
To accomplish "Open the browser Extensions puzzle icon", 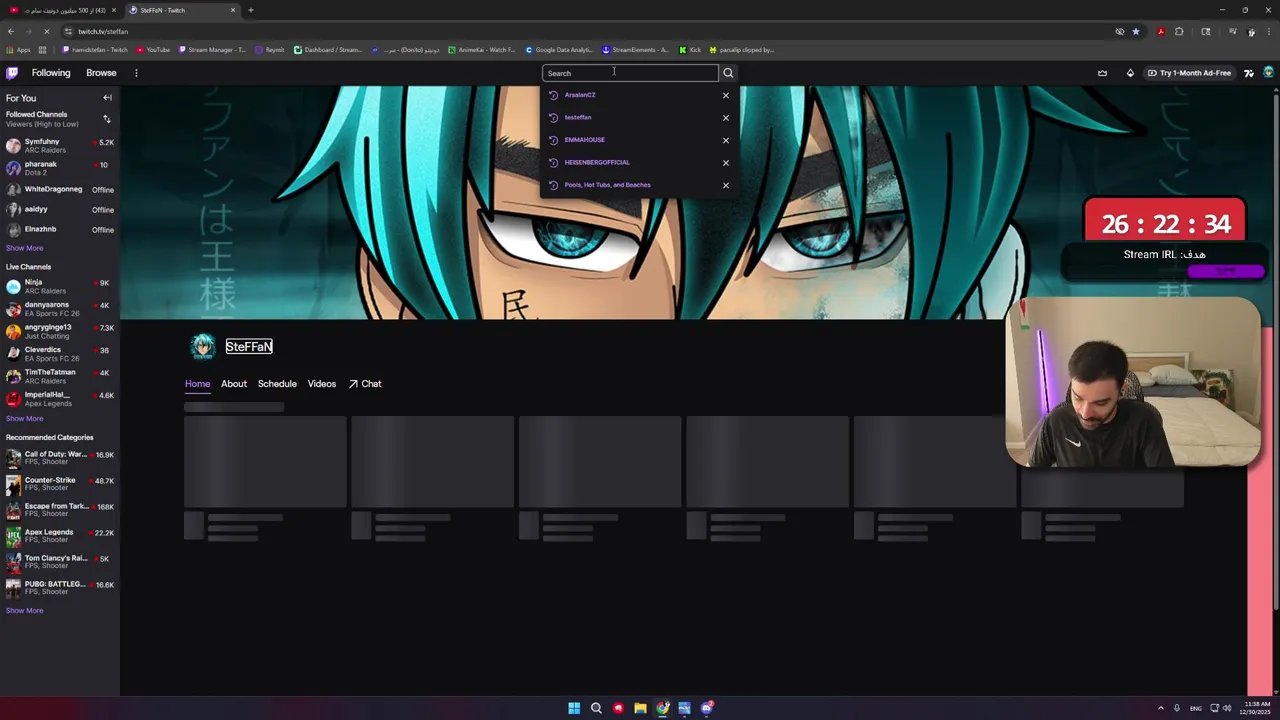I will (1179, 31).
